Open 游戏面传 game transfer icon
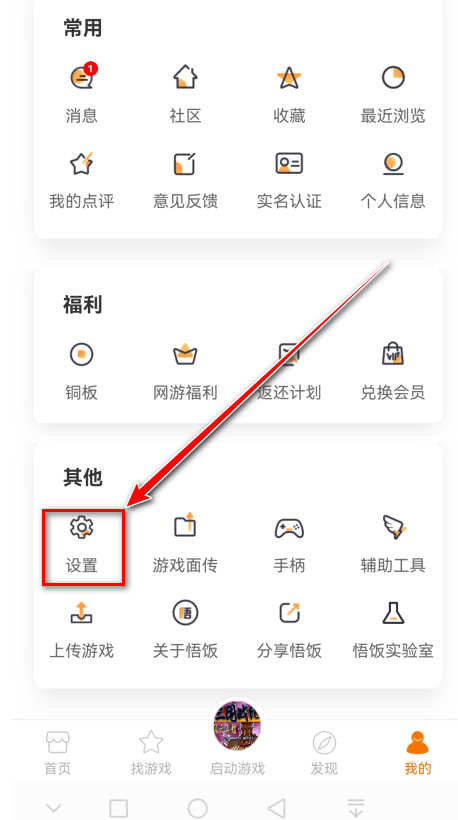This screenshot has width=458, height=820. point(185,526)
